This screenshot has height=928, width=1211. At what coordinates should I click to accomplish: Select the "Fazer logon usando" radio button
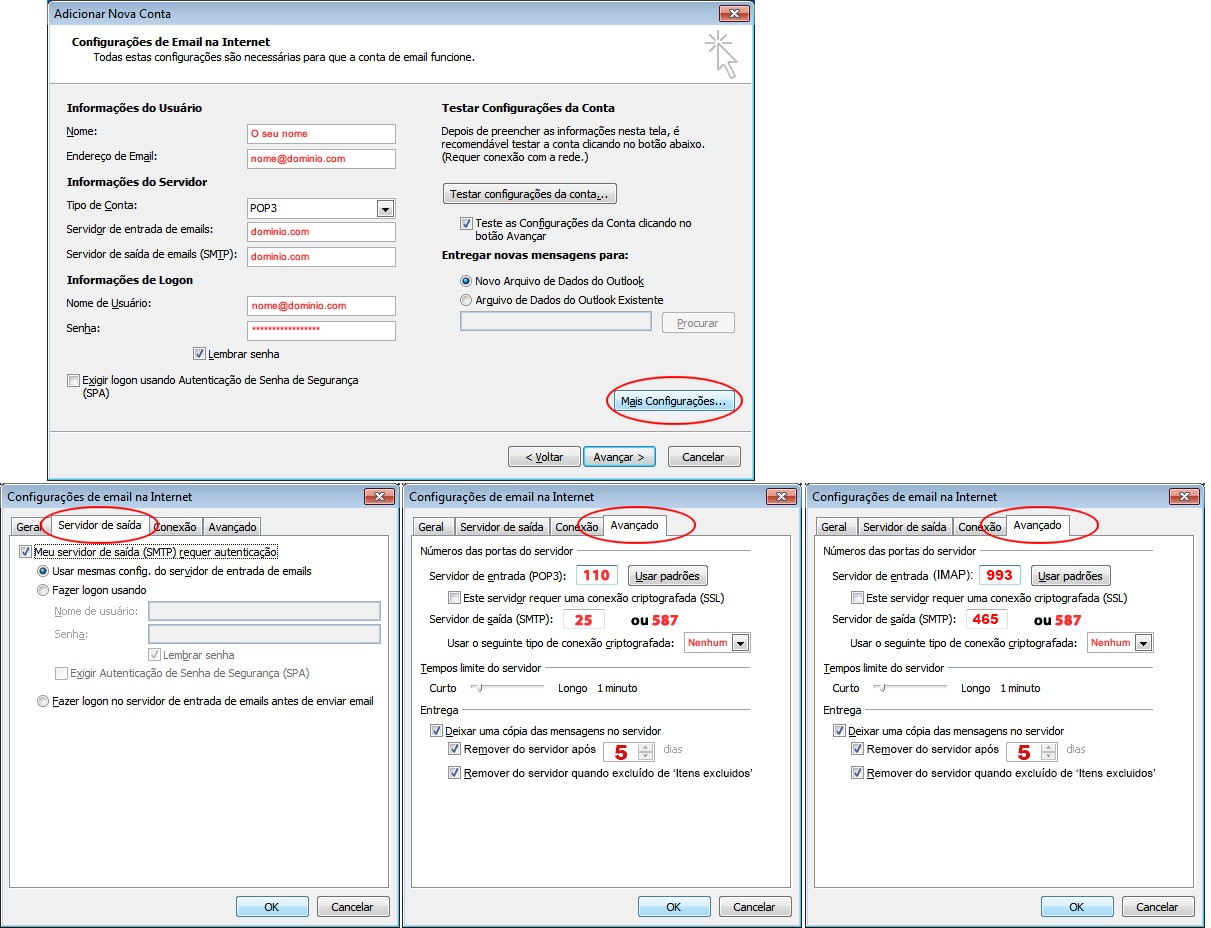coord(43,590)
